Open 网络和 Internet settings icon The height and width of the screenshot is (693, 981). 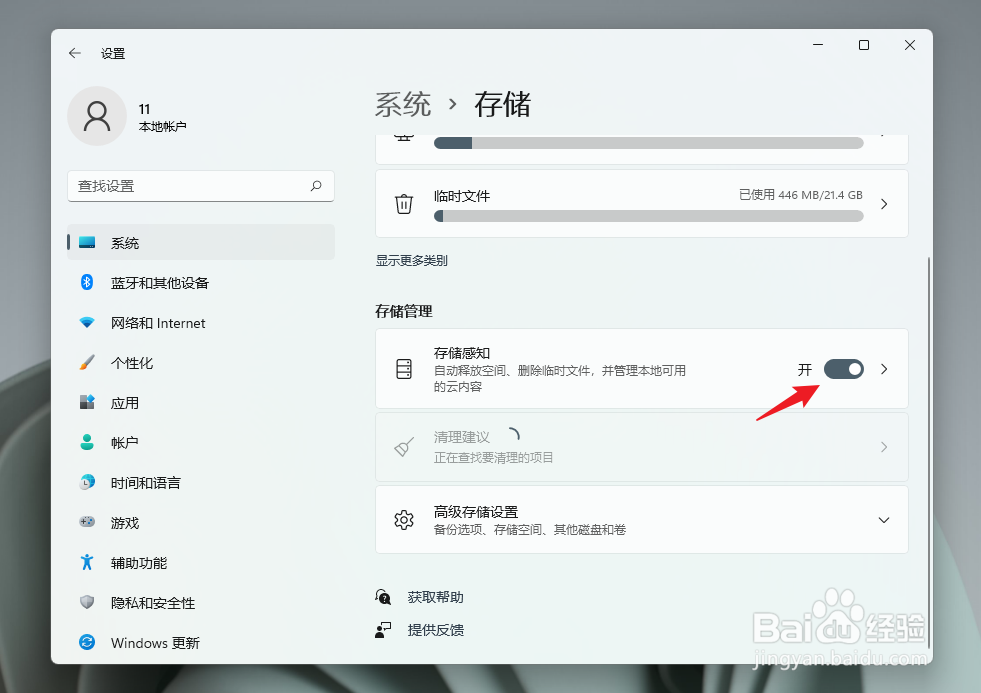tap(88, 322)
